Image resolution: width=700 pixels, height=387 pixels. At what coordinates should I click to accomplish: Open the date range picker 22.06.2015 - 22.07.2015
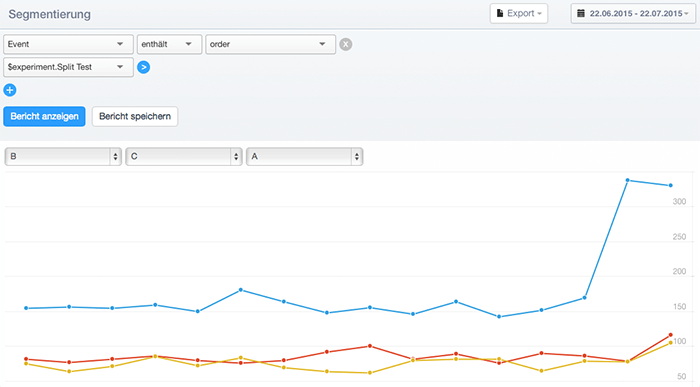pos(633,13)
